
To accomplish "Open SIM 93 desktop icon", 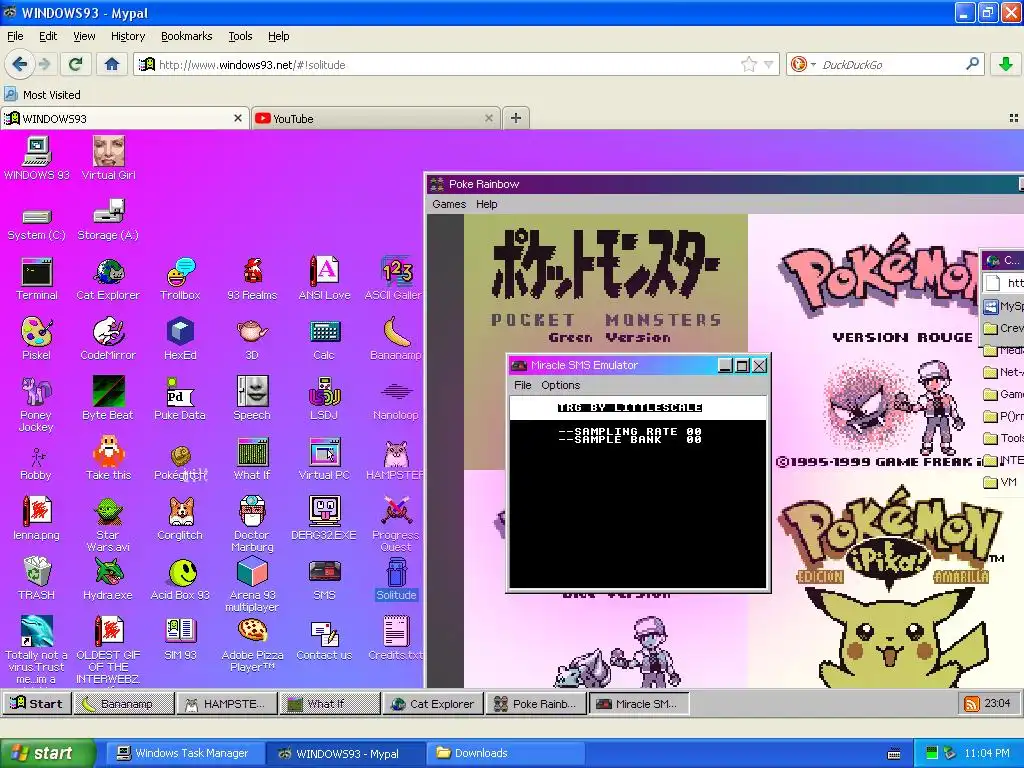I will click(x=180, y=639).
